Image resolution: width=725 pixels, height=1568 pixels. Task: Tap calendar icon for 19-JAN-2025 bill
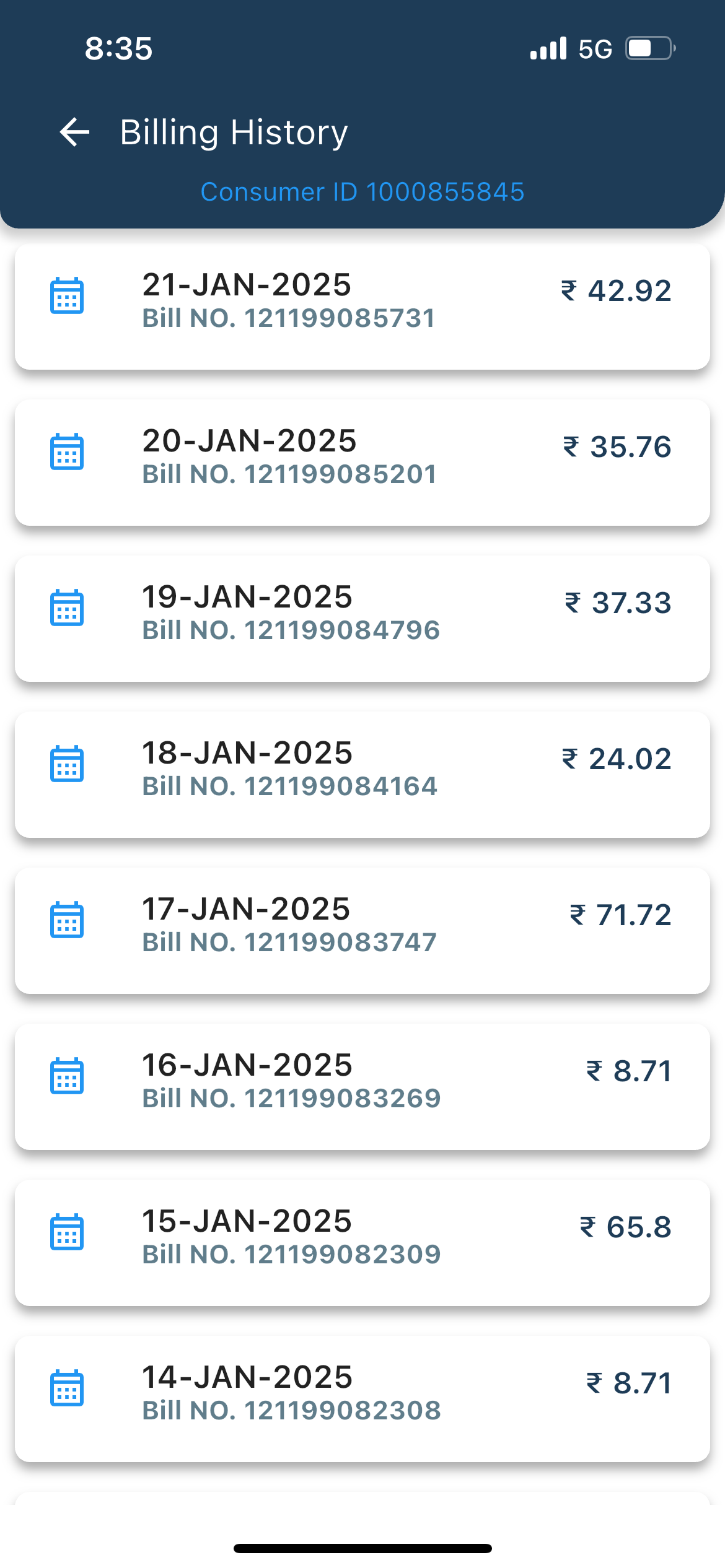click(x=67, y=608)
